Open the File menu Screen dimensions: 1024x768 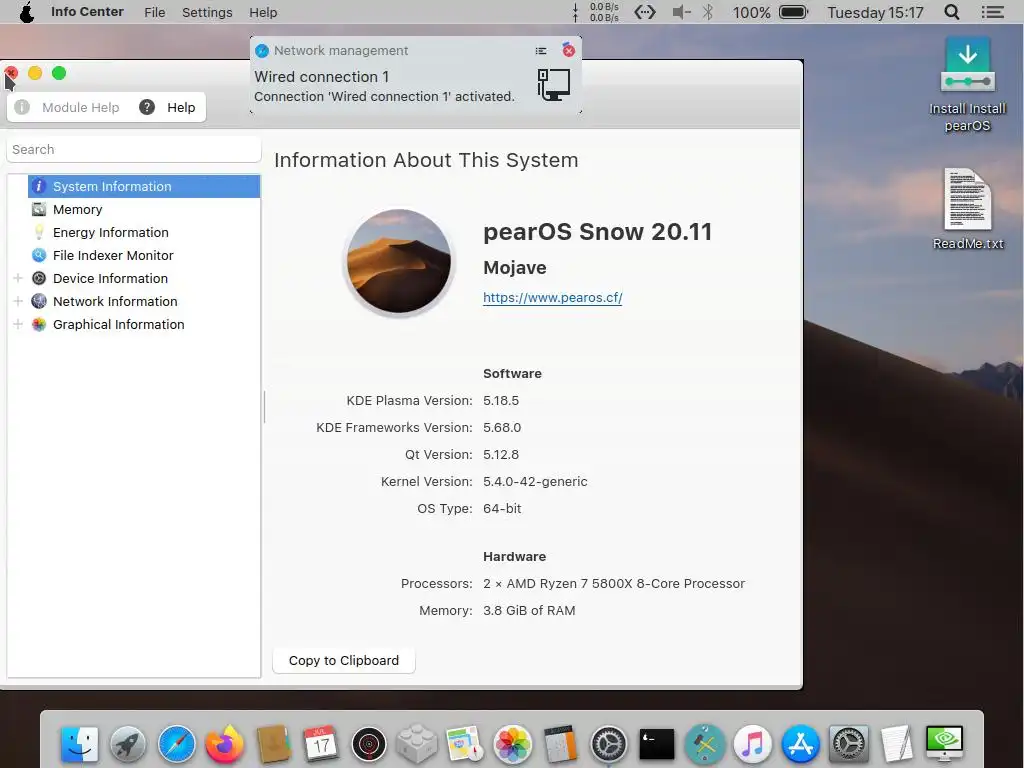pyautogui.click(x=155, y=12)
